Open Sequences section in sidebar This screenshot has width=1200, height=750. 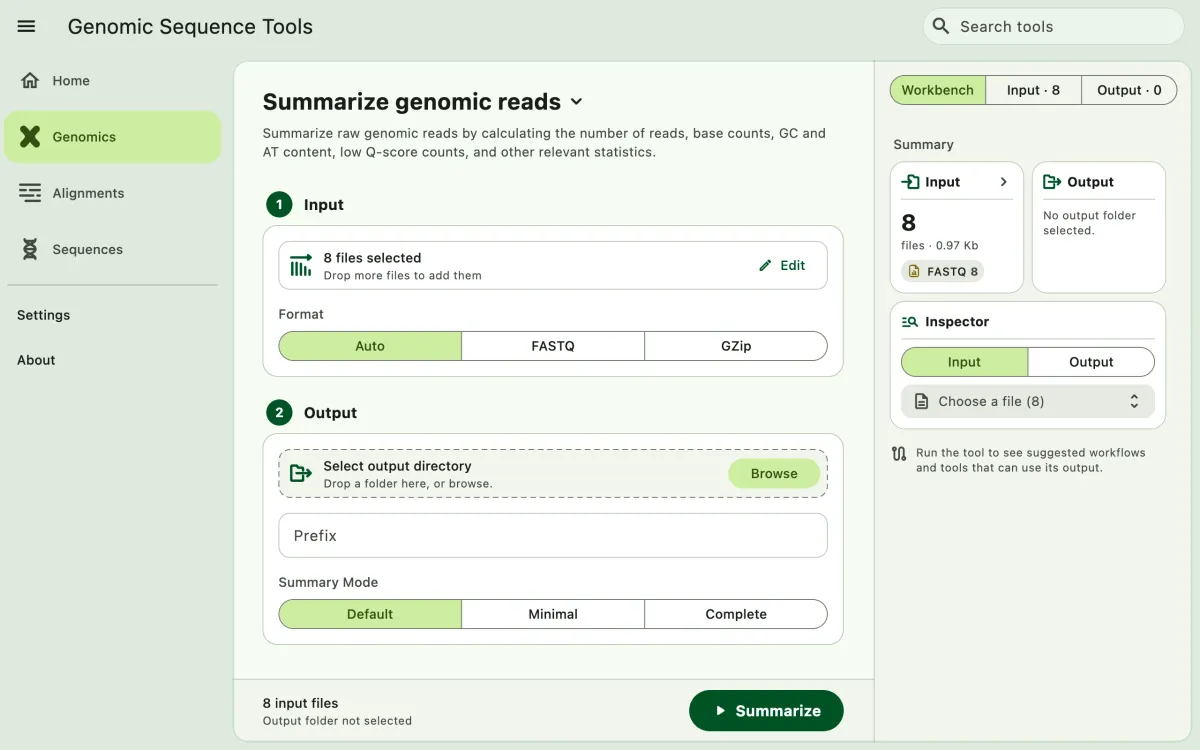click(x=112, y=249)
